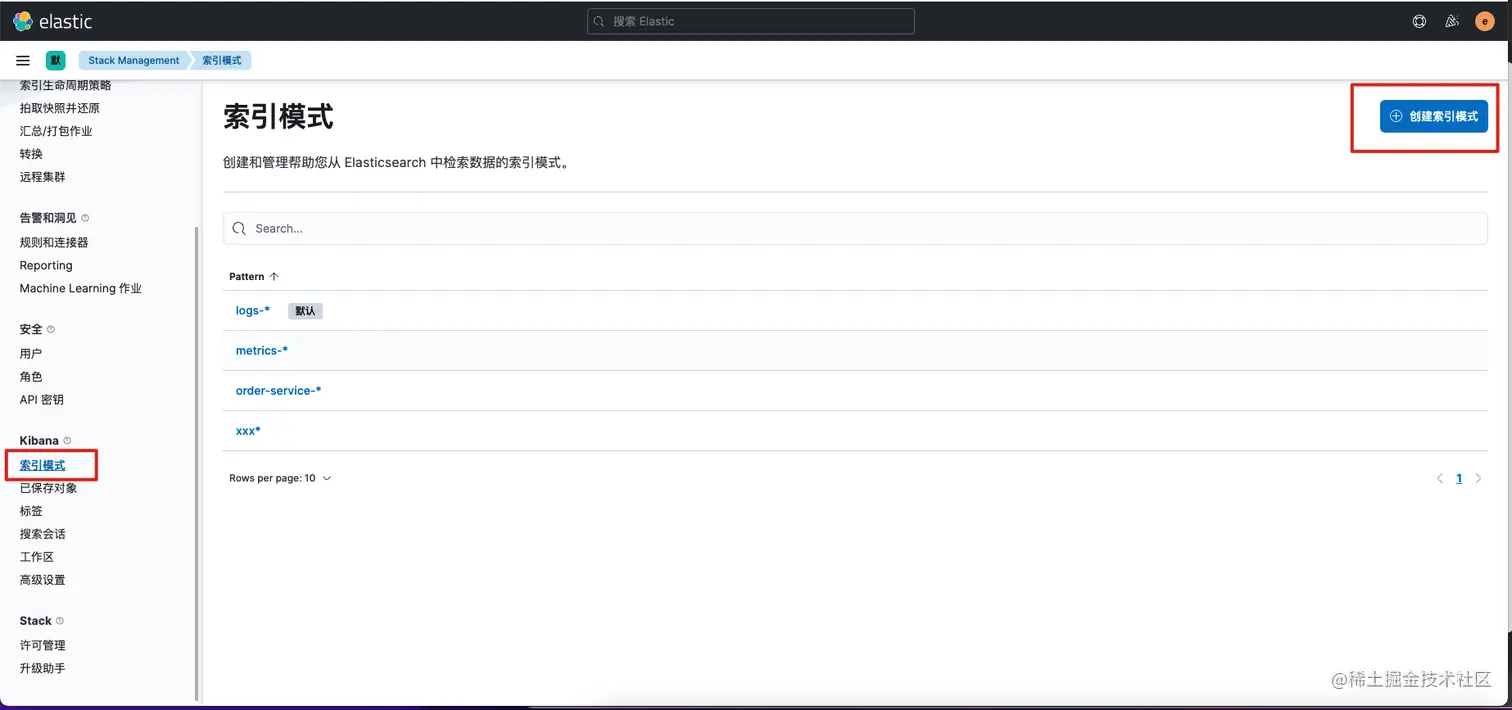
Task: Click into the index pattern Search field
Action: click(855, 229)
